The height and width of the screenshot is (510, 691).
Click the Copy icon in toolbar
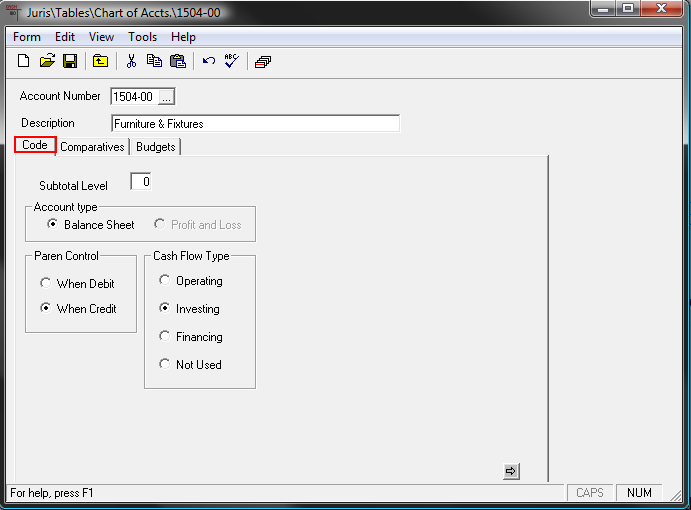click(154, 61)
